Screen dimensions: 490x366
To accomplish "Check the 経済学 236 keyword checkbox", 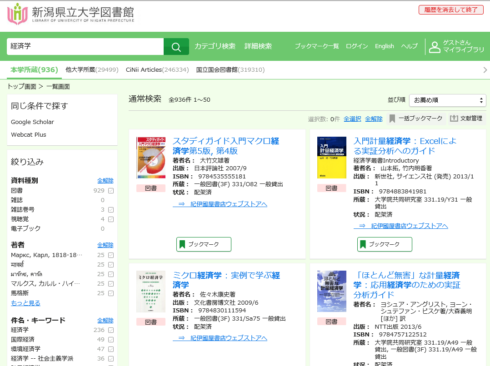I will coord(111,330).
